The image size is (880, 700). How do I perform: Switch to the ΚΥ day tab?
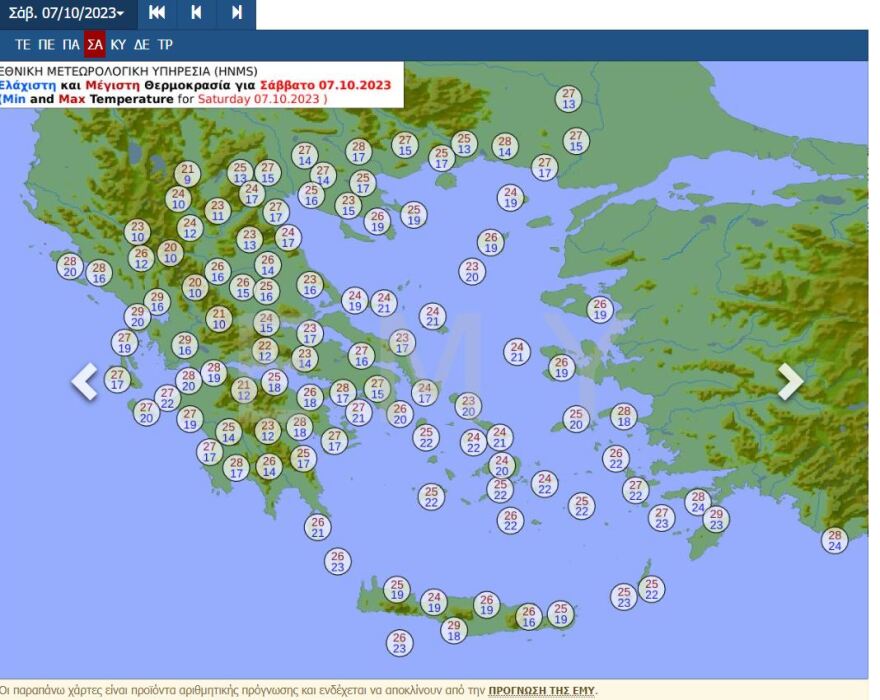[x=119, y=45]
